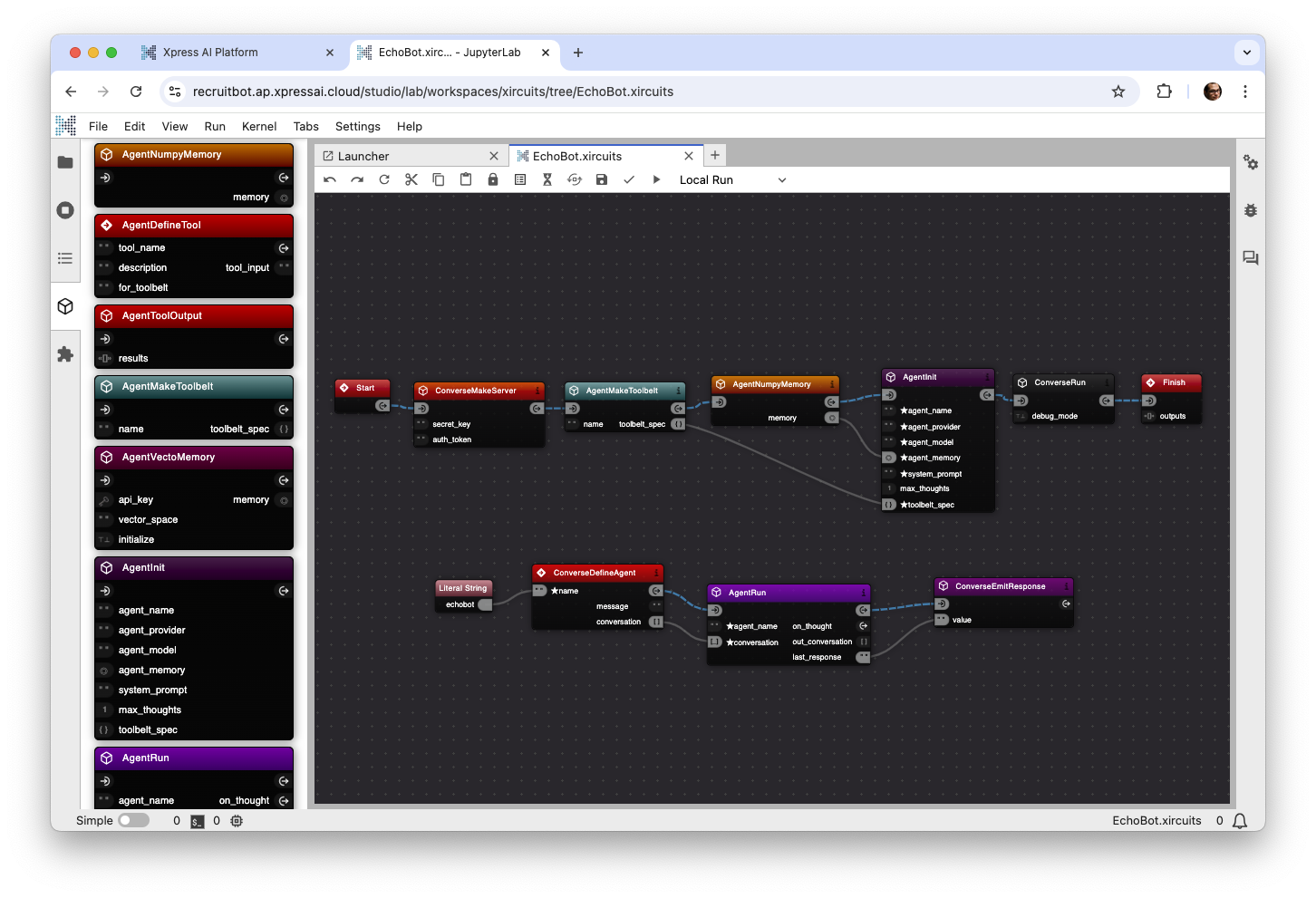Click the terminal count icon in status bar
This screenshot has height=898, width=1316.
198,821
